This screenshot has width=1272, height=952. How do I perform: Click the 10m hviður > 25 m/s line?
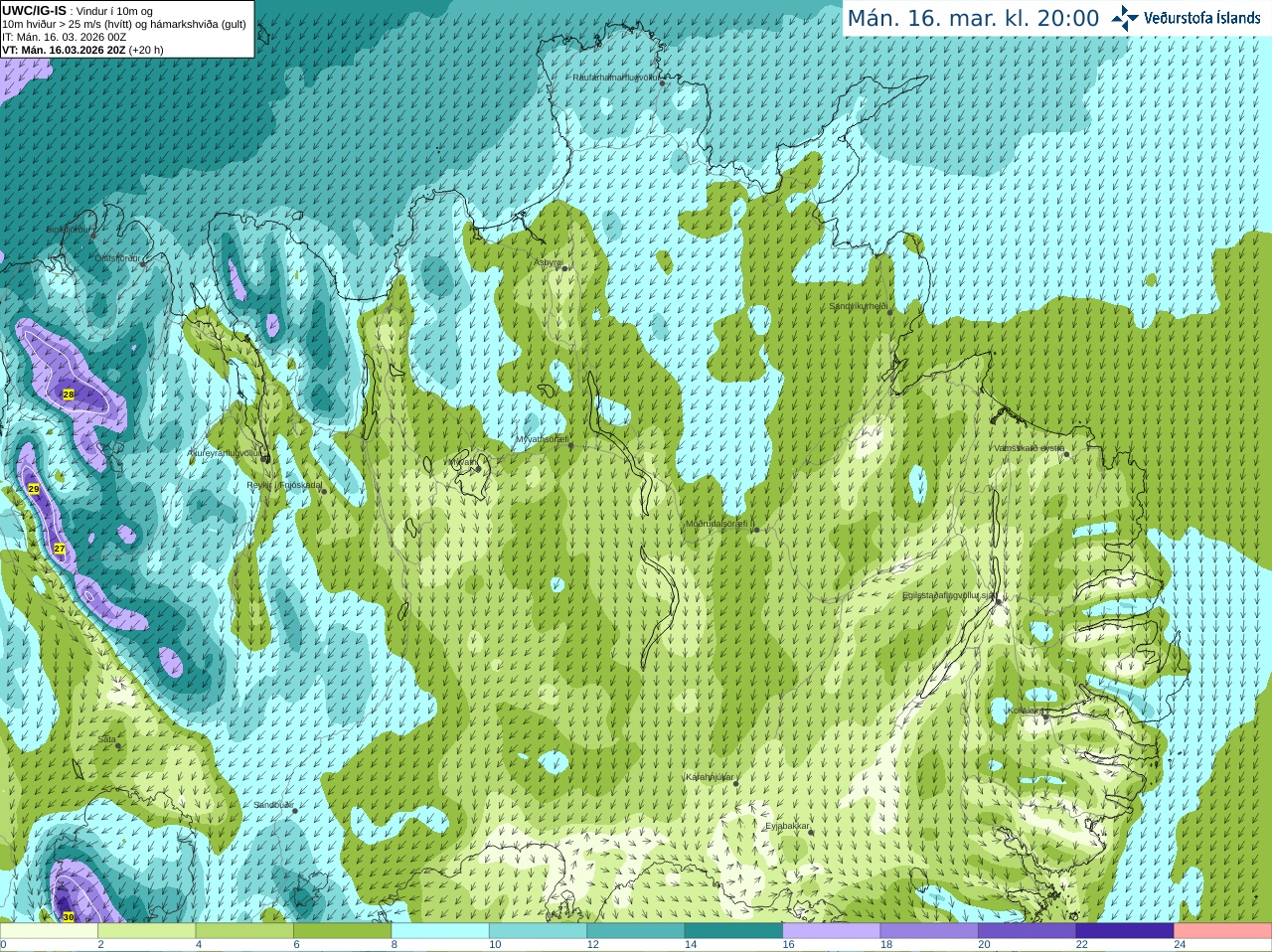[124, 24]
